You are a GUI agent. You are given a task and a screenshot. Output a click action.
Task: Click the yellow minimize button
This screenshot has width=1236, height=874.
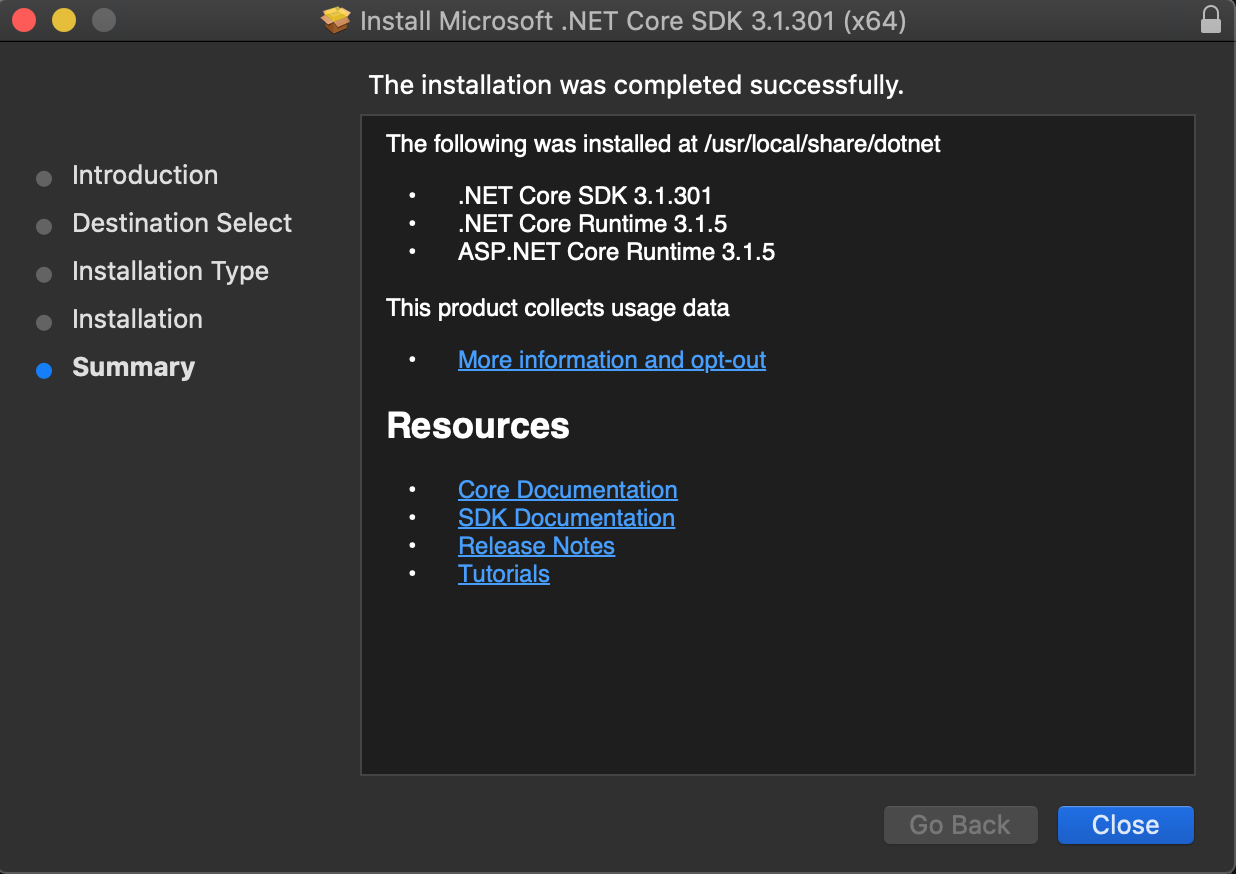point(63,18)
